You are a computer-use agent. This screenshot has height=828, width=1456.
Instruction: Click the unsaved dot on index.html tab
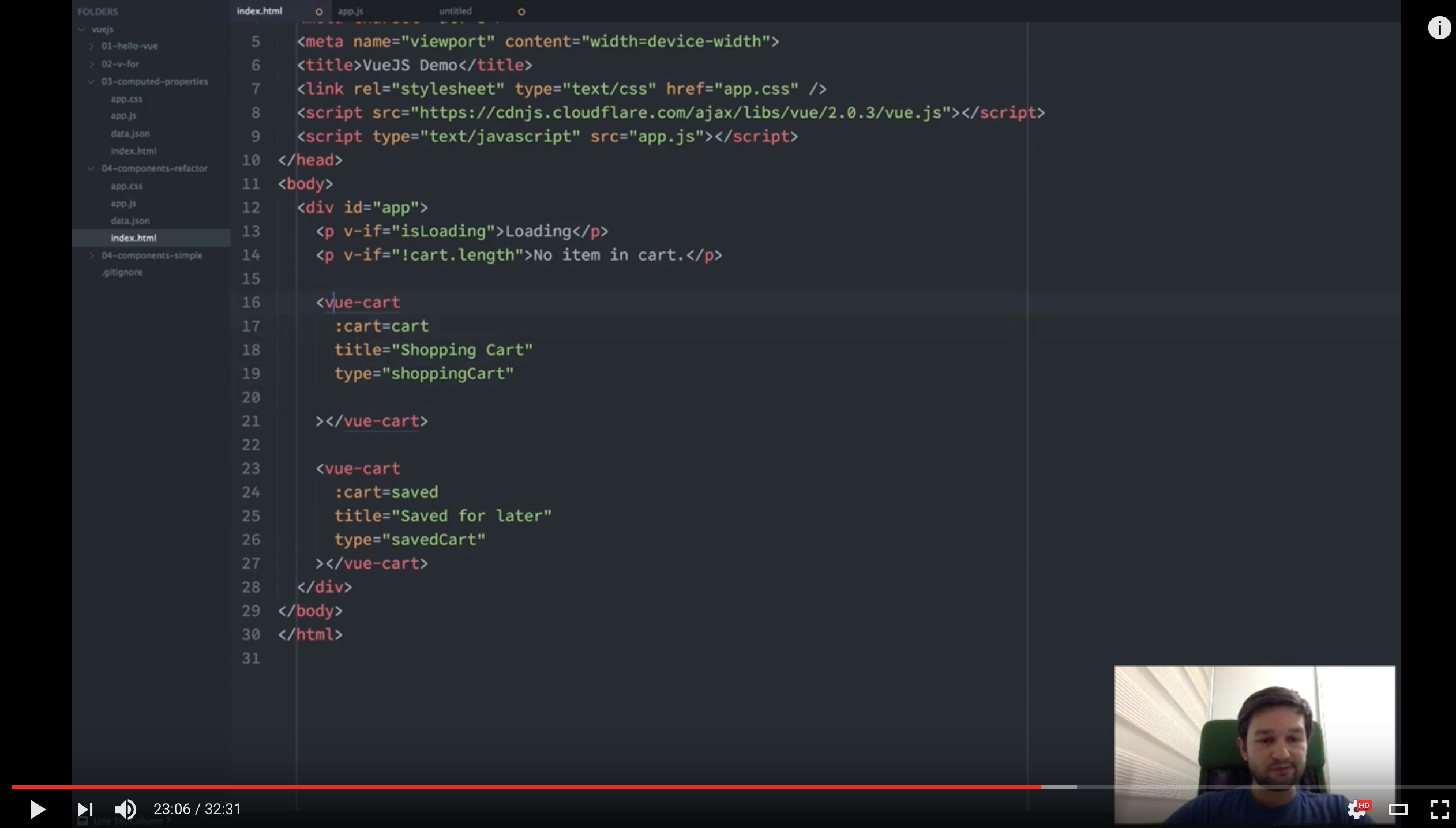coord(318,12)
